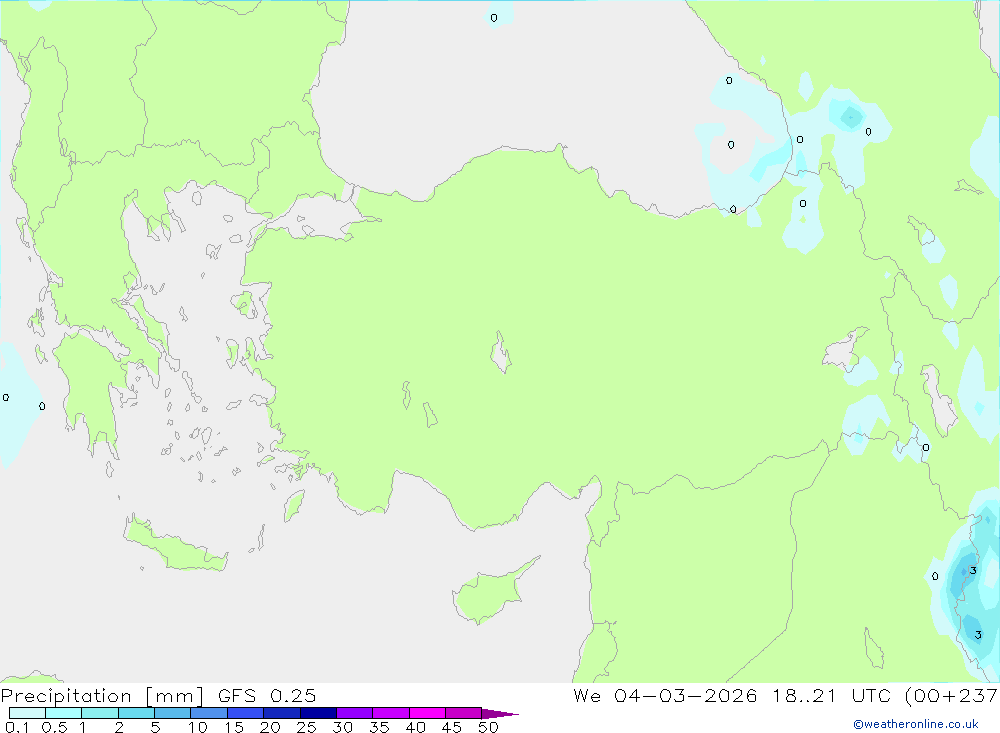Click the "20" legend scale label
This screenshot has width=1000, height=733.
click(270, 727)
